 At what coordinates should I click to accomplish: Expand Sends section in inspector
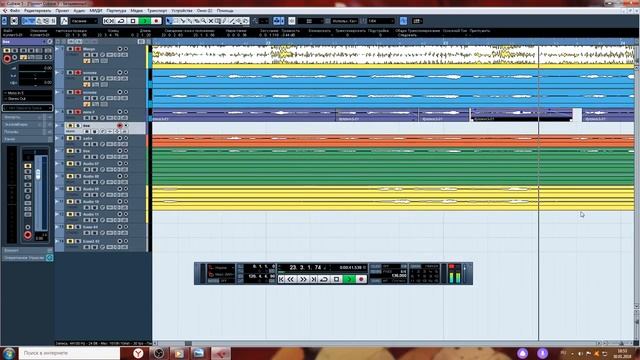[x=27, y=132]
